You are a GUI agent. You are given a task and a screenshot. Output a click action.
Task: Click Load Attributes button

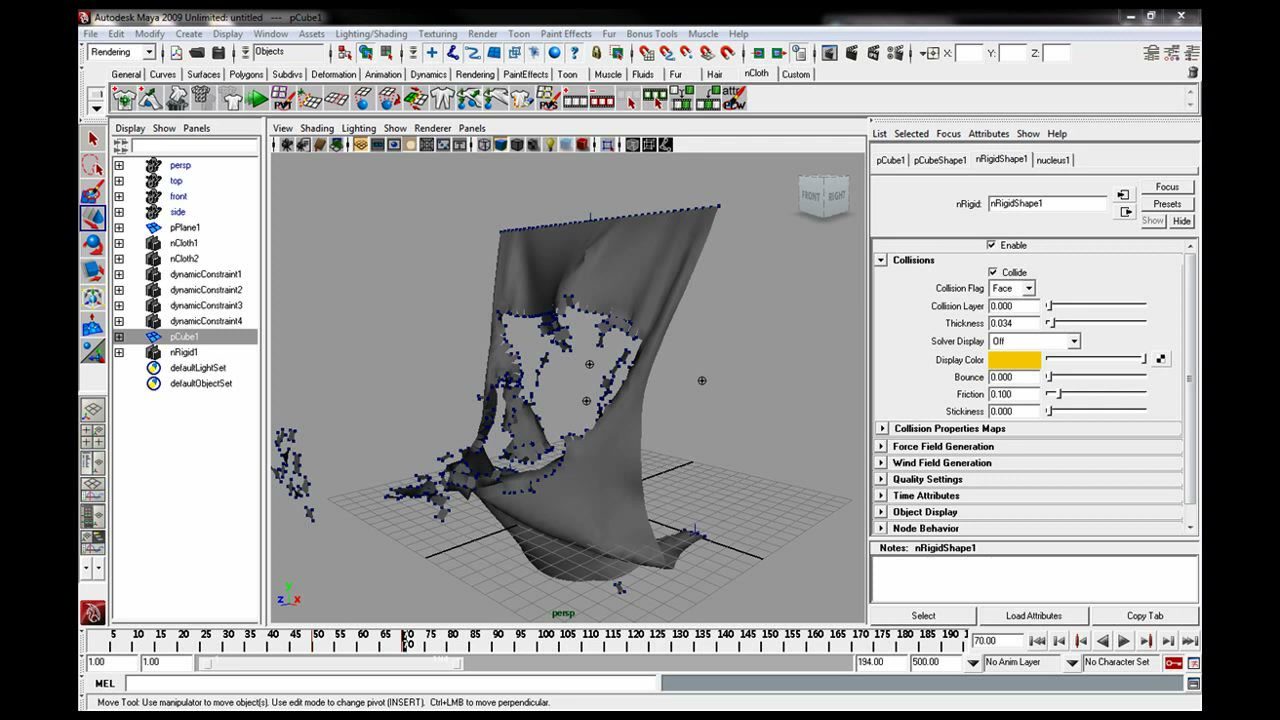pos(1034,616)
